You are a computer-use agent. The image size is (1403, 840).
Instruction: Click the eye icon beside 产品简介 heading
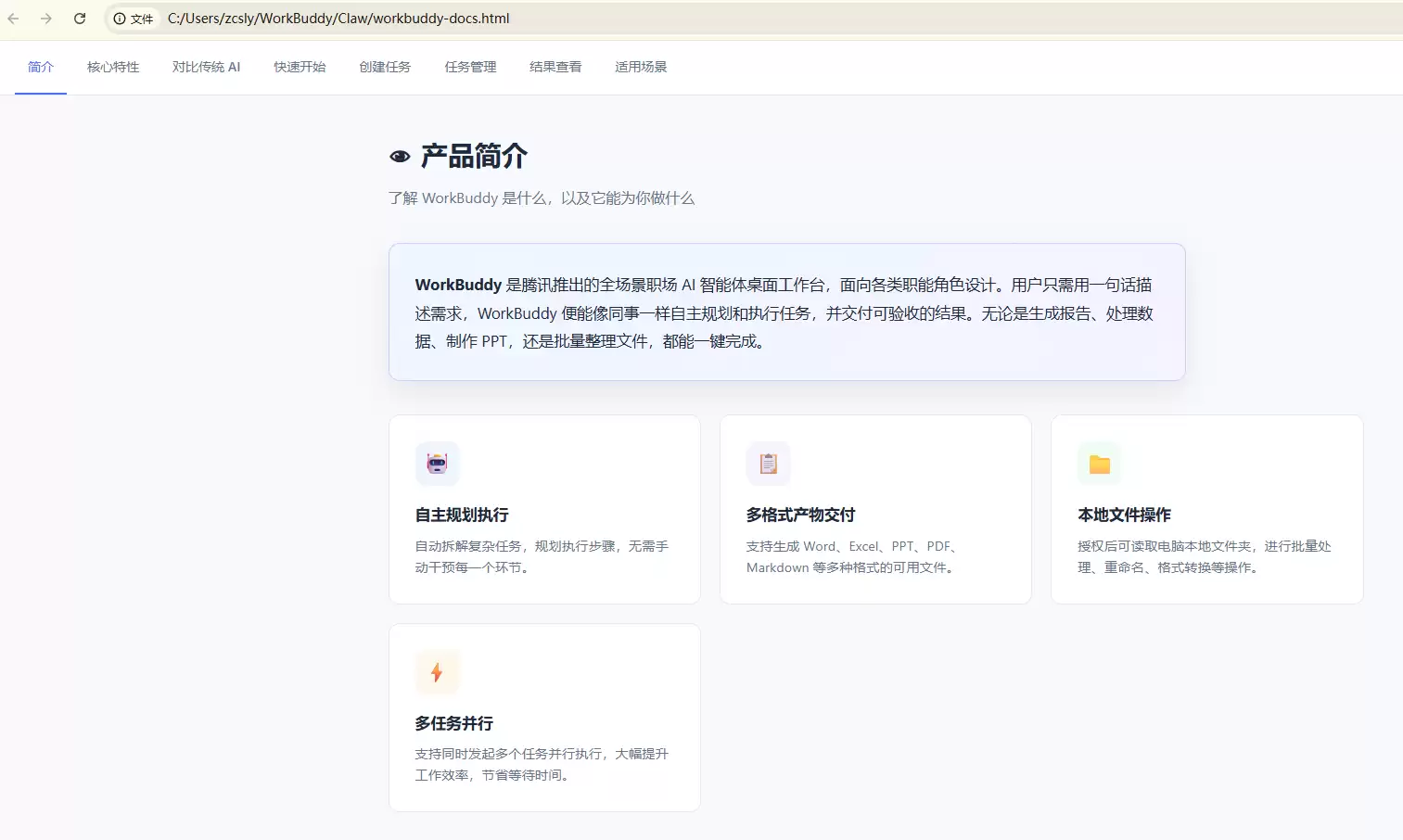399,156
